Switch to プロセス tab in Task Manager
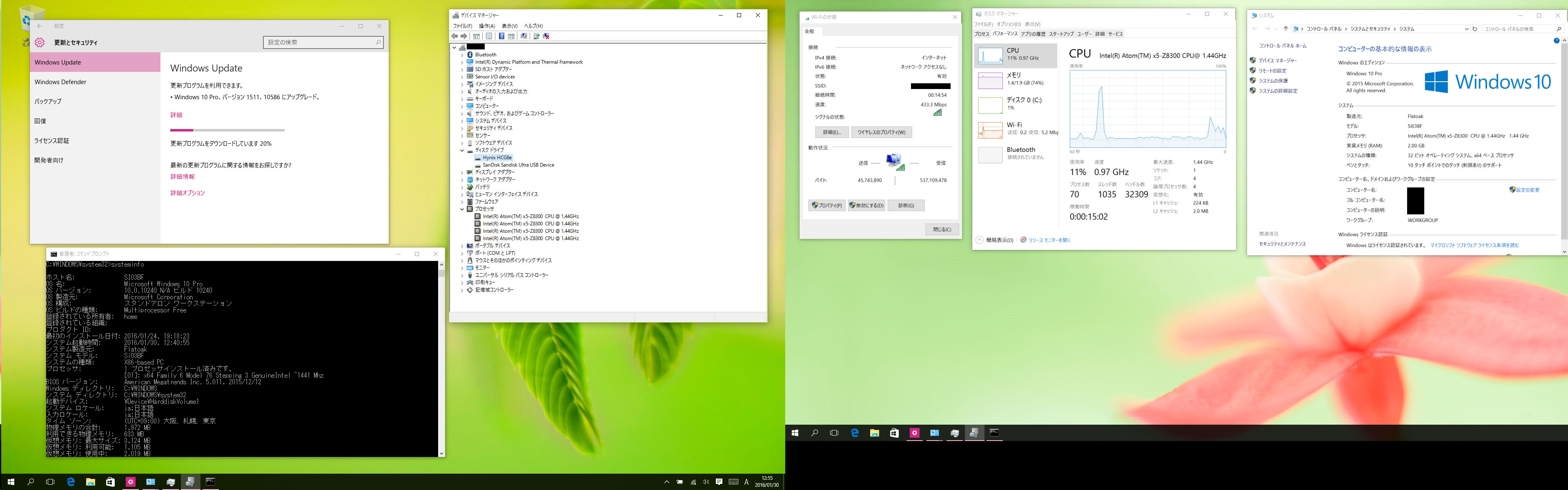The image size is (1568, 490). point(982,34)
